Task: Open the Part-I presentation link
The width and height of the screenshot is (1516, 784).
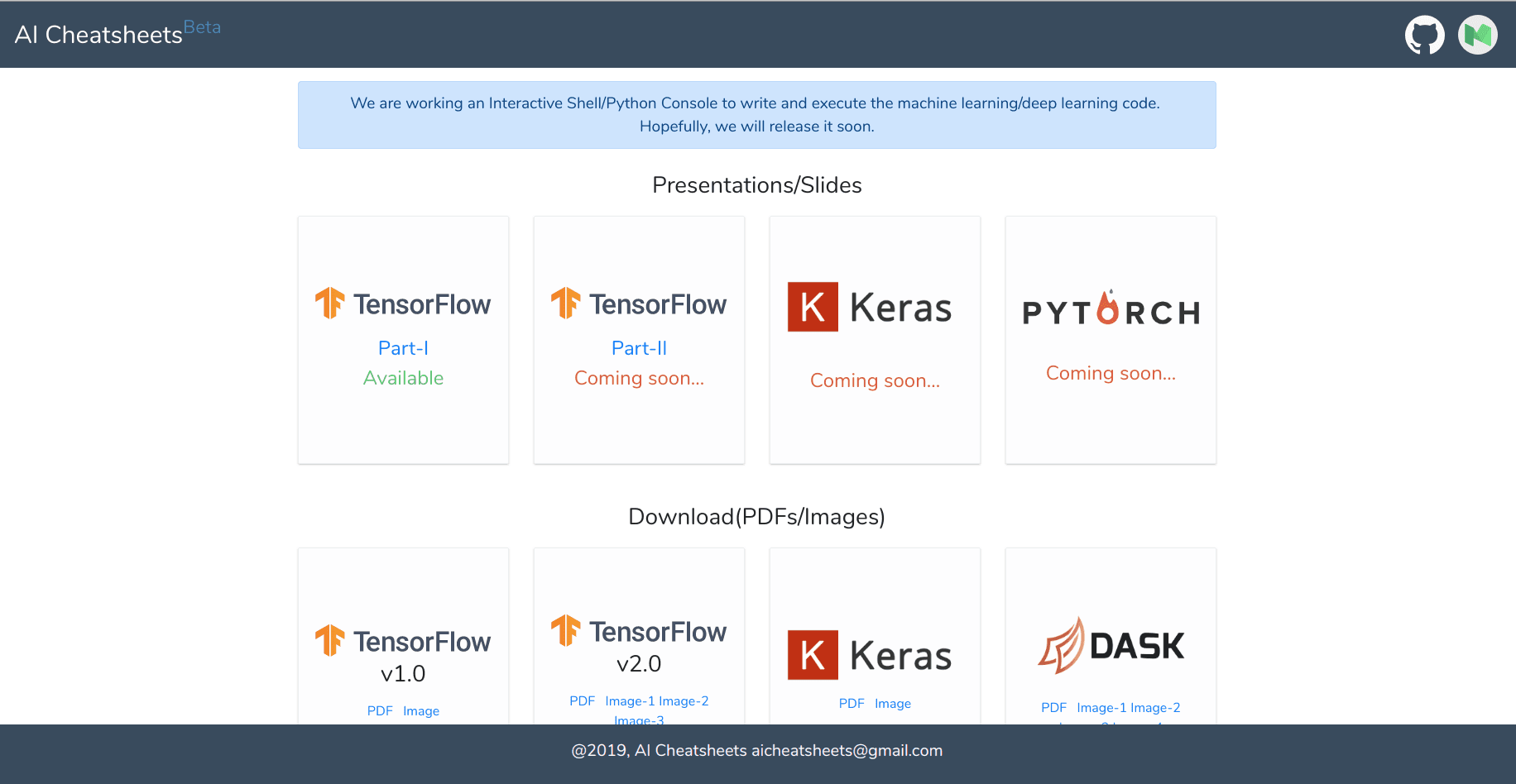Action: point(403,348)
